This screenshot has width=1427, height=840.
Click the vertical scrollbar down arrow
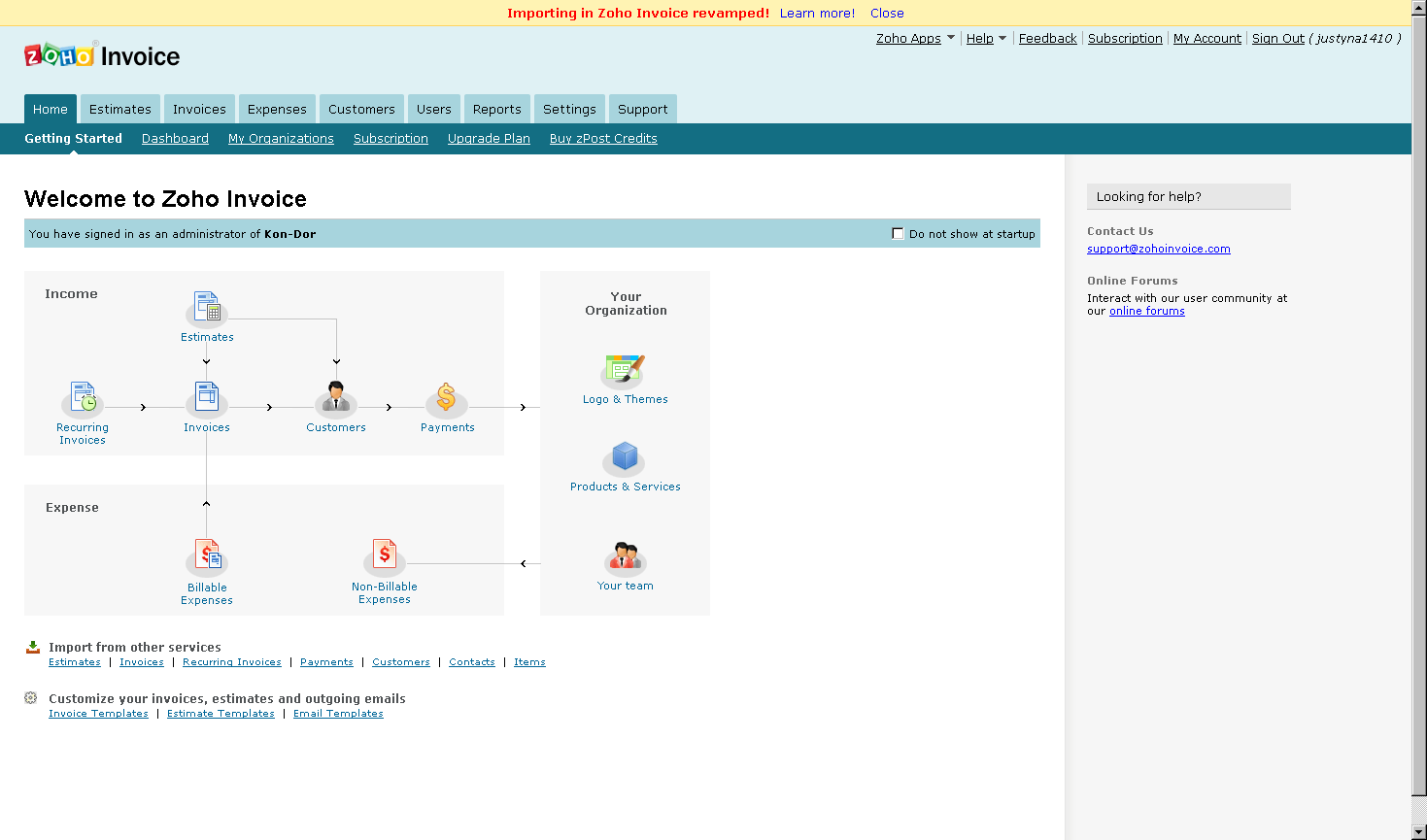coord(1419,832)
